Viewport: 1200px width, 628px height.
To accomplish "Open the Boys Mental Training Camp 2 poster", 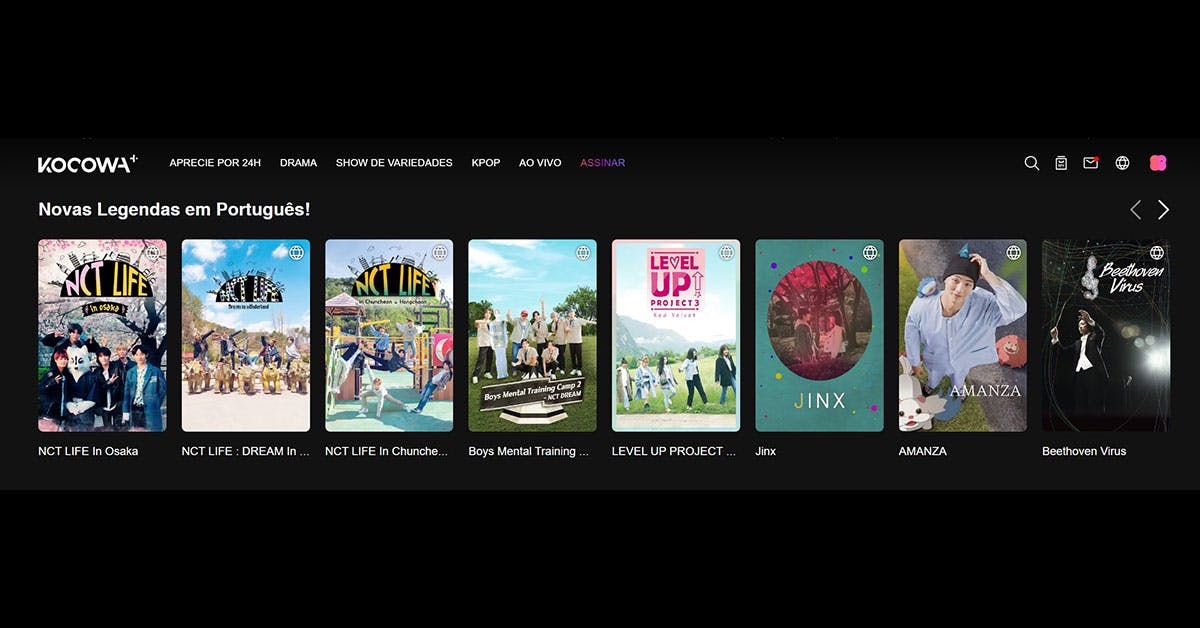I will (532, 335).
